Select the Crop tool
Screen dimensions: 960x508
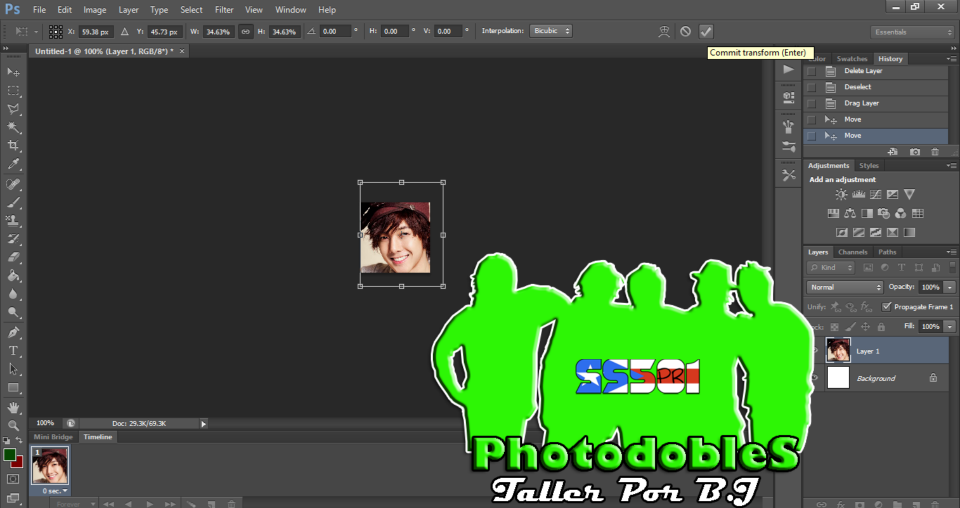point(13,146)
